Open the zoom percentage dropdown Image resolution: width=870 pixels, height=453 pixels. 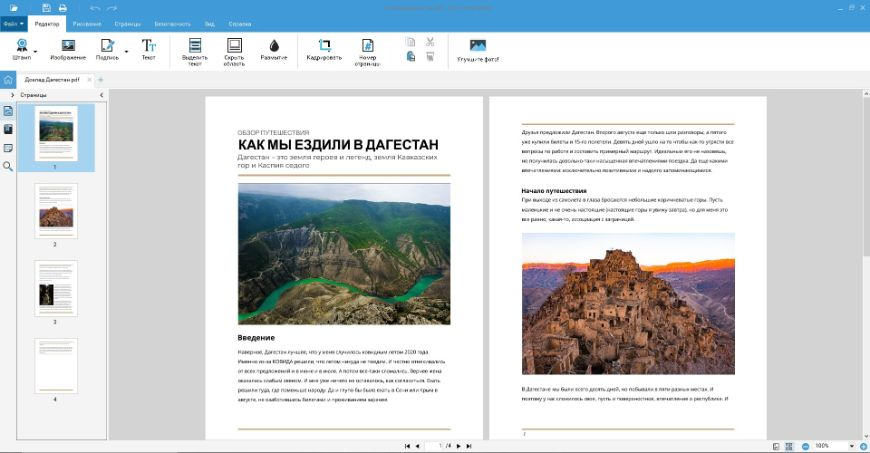pos(852,446)
